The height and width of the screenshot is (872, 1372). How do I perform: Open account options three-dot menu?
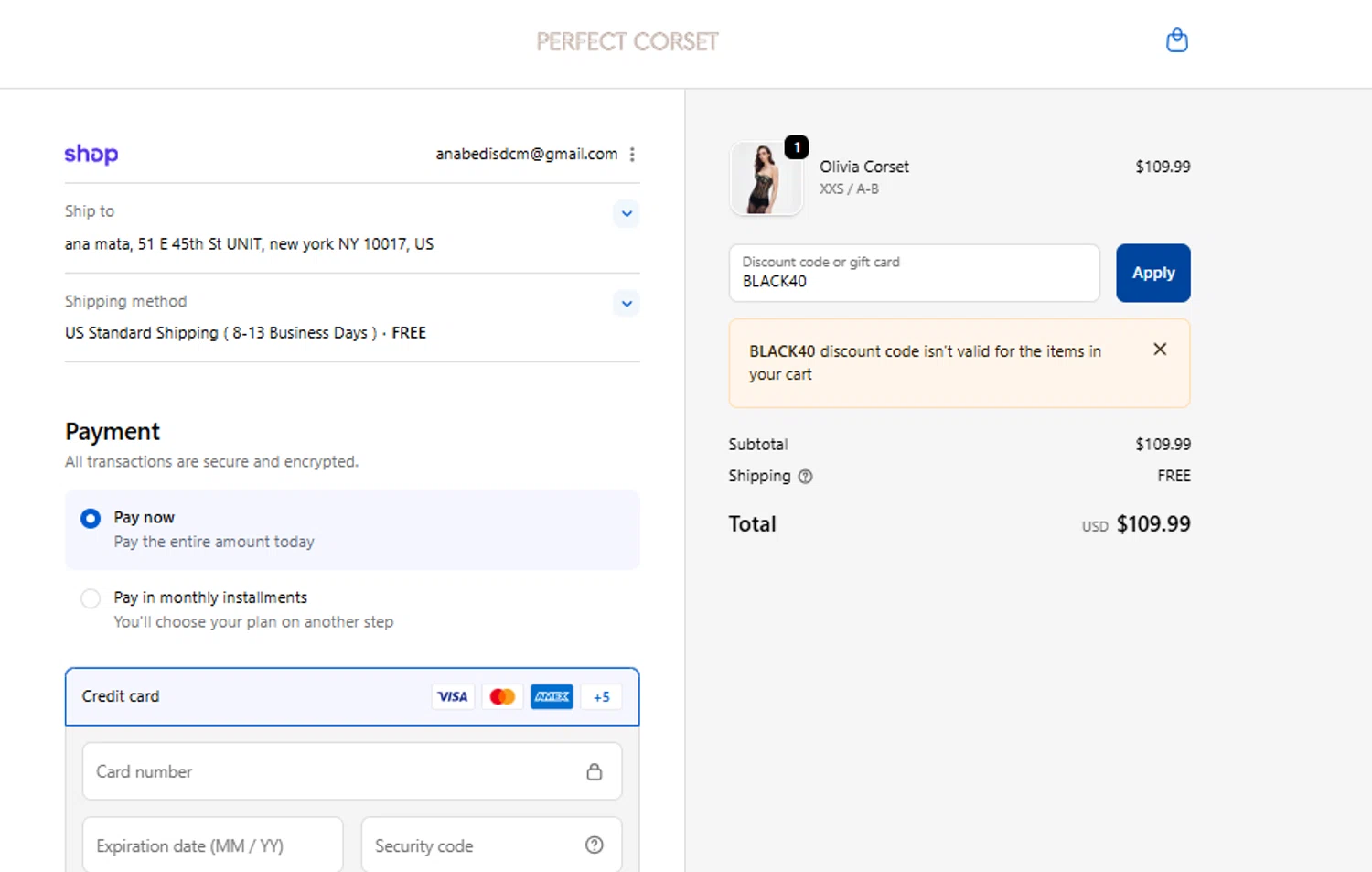pyautogui.click(x=632, y=155)
